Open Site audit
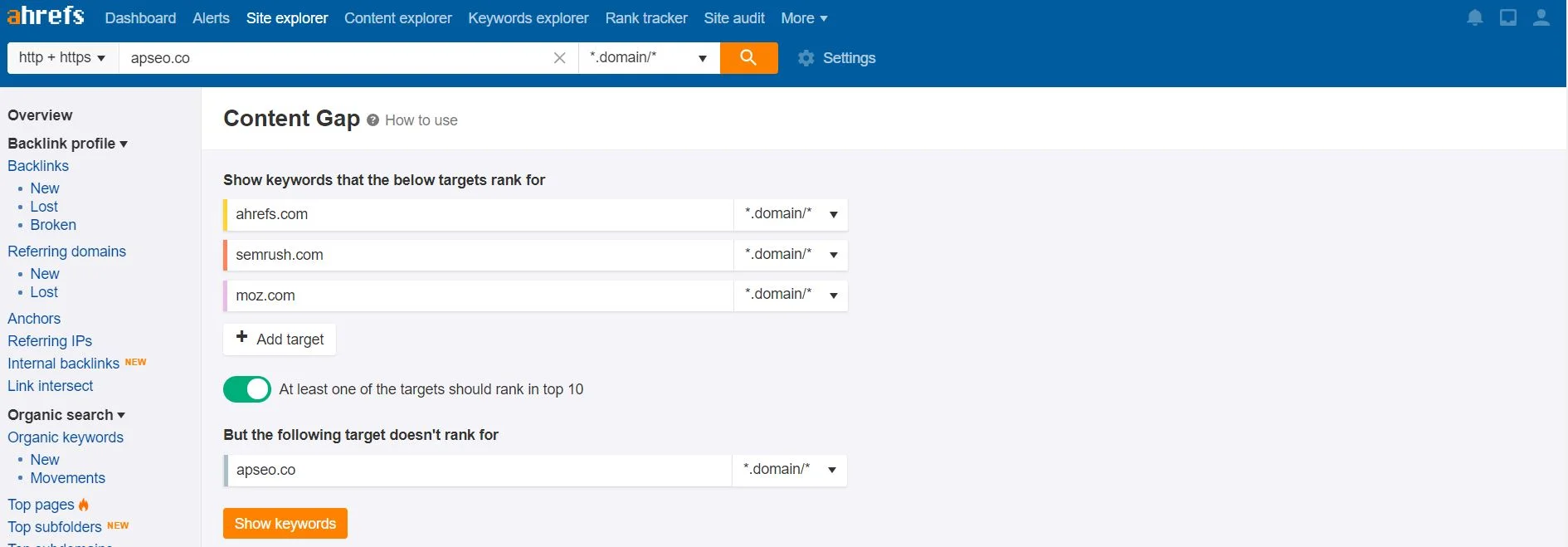This screenshot has width=1568, height=547. pos(734,18)
